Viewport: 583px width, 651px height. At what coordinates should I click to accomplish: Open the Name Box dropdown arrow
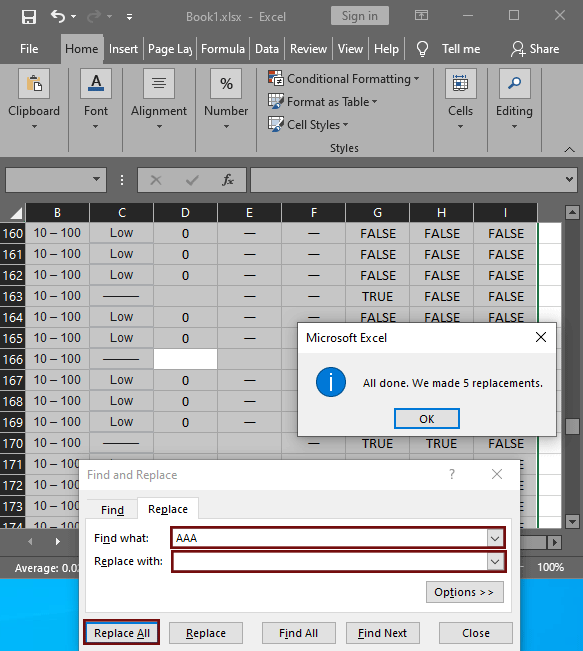click(x=96, y=179)
